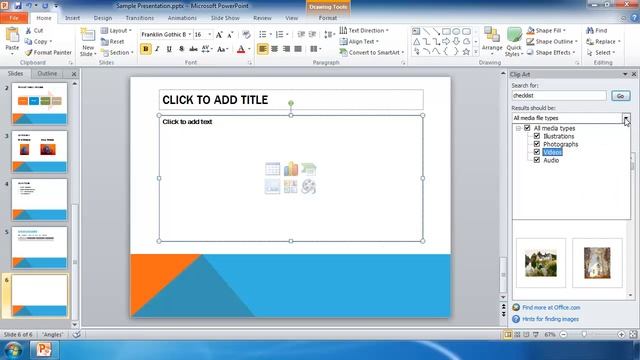
Task: Open the font name dropdown
Action: 189,35
